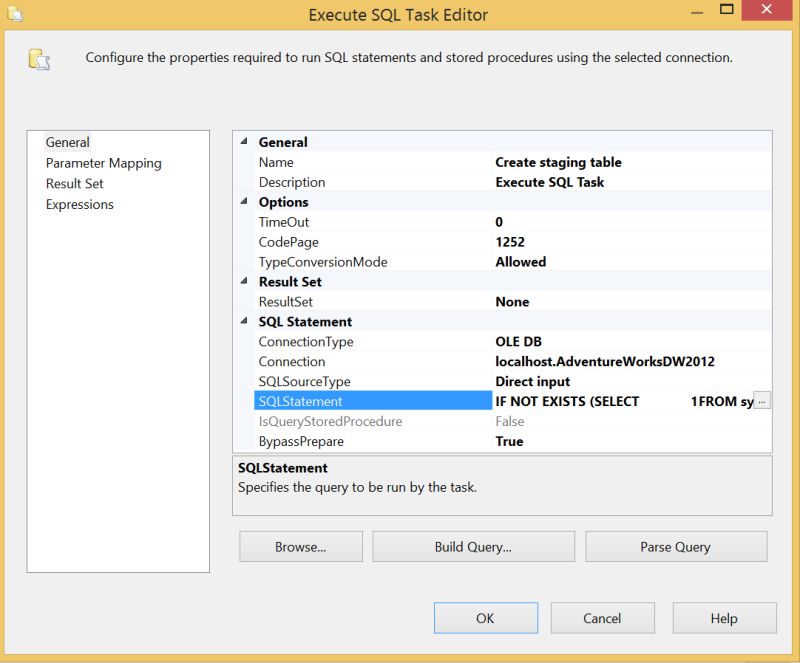The width and height of the screenshot is (800, 663).
Task: Confirm changes with the OK button
Action: pos(485,618)
